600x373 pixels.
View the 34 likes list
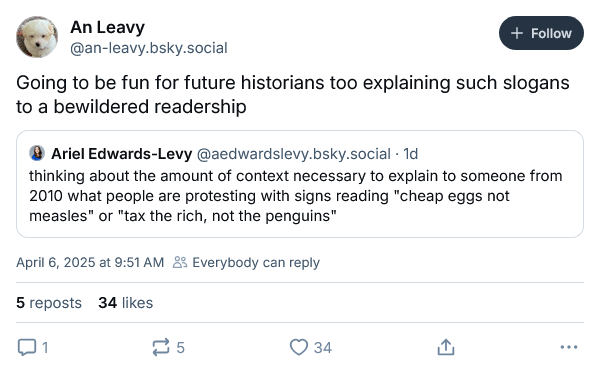126,303
